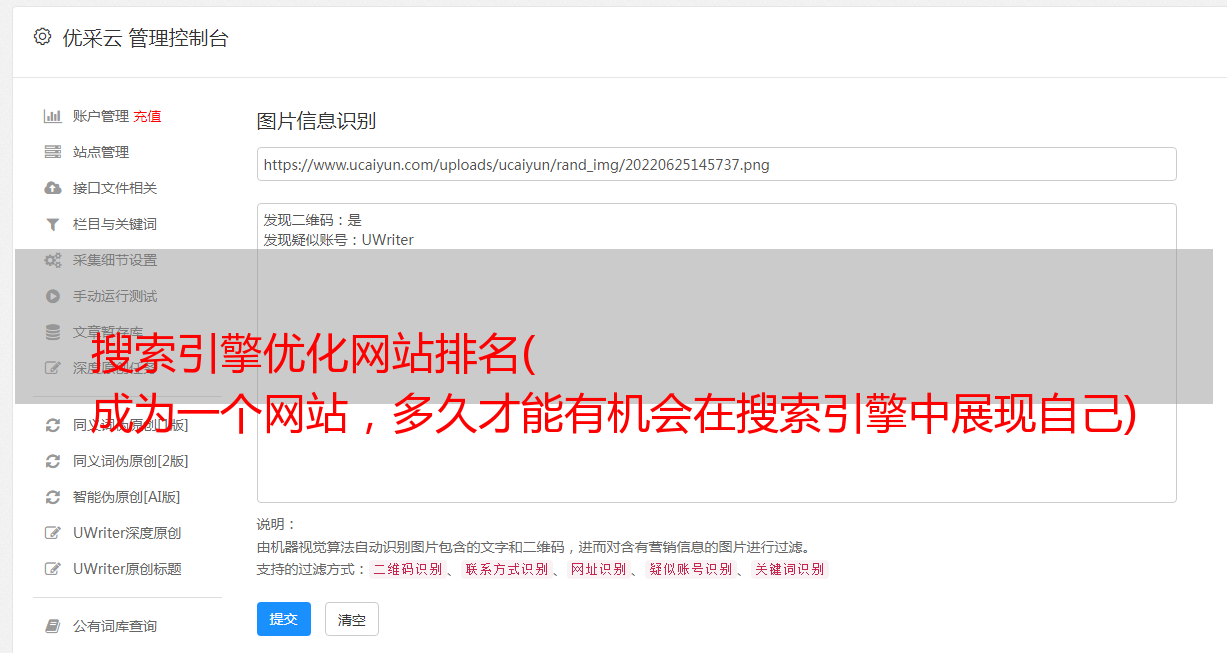The height and width of the screenshot is (653, 1227).
Task: Click the server icon for 站点管理
Action: coord(53,152)
